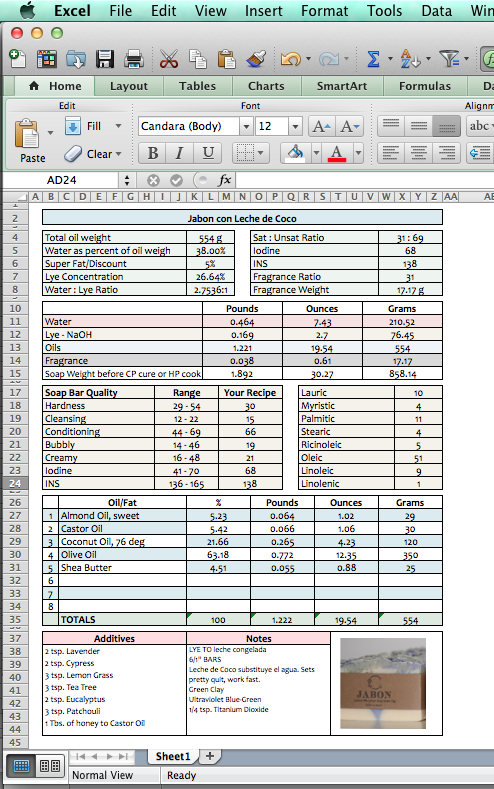Open the Format menu
The image size is (494, 789).
324,11
